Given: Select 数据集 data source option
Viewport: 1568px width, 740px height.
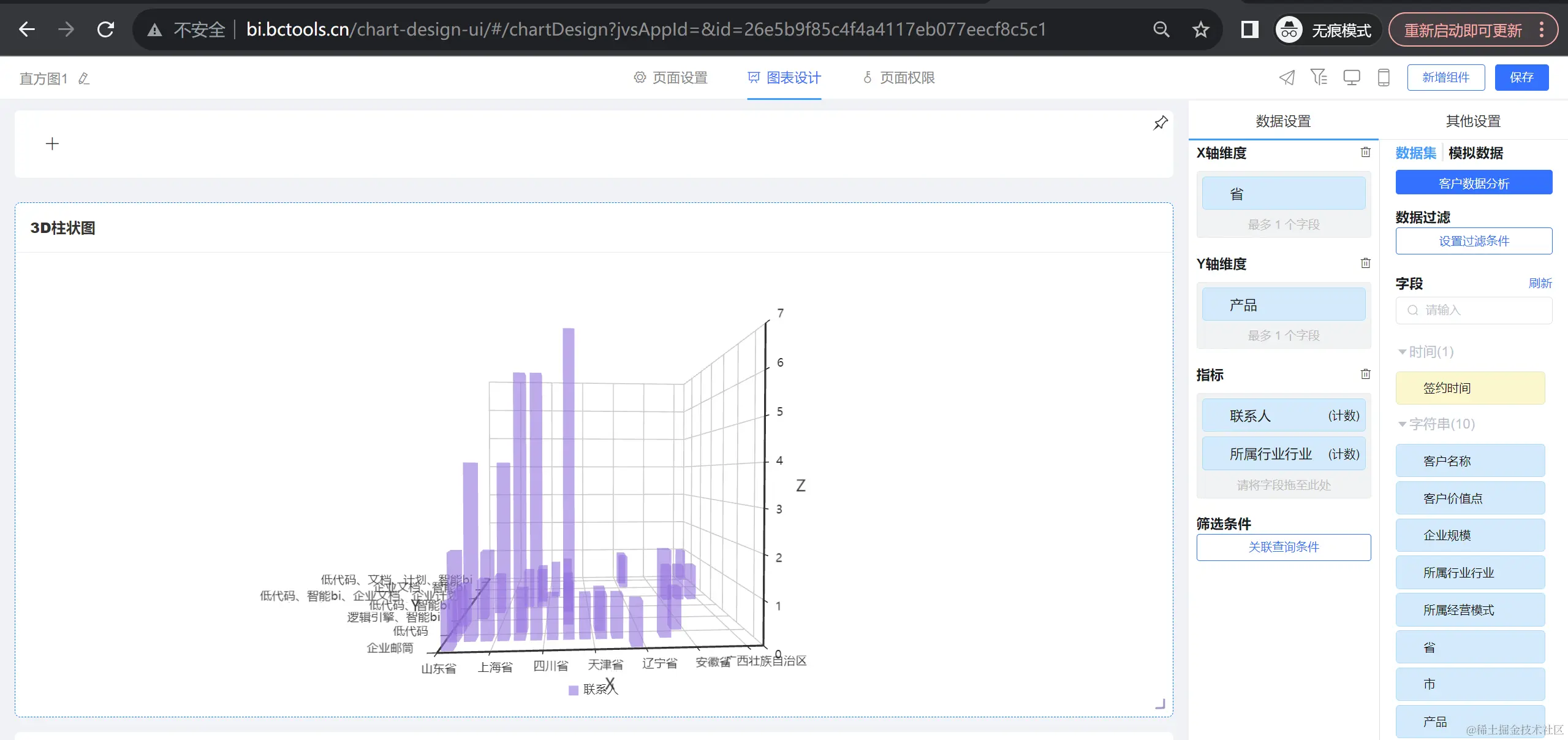Looking at the screenshot, I should 1415,153.
